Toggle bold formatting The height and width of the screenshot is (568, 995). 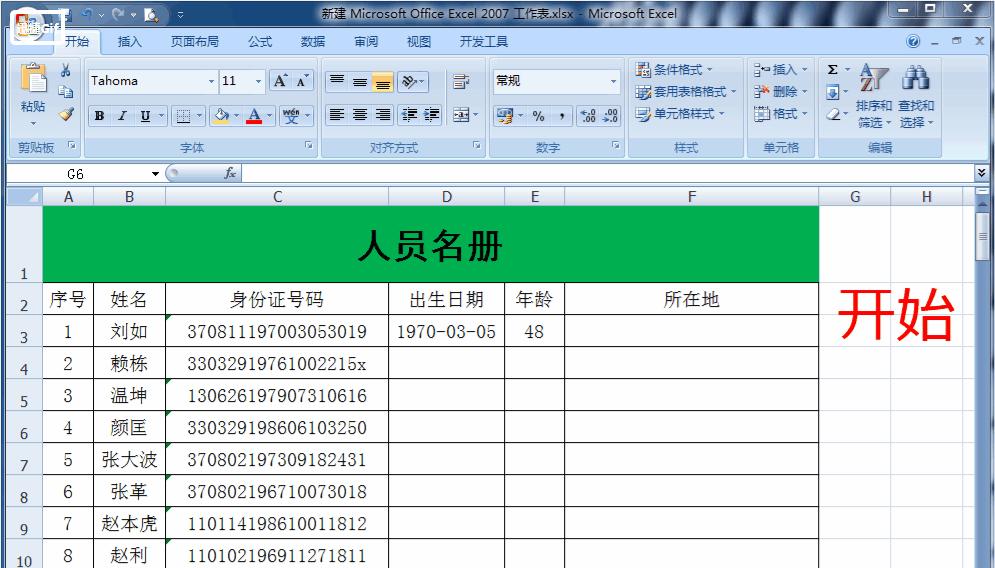click(99, 116)
